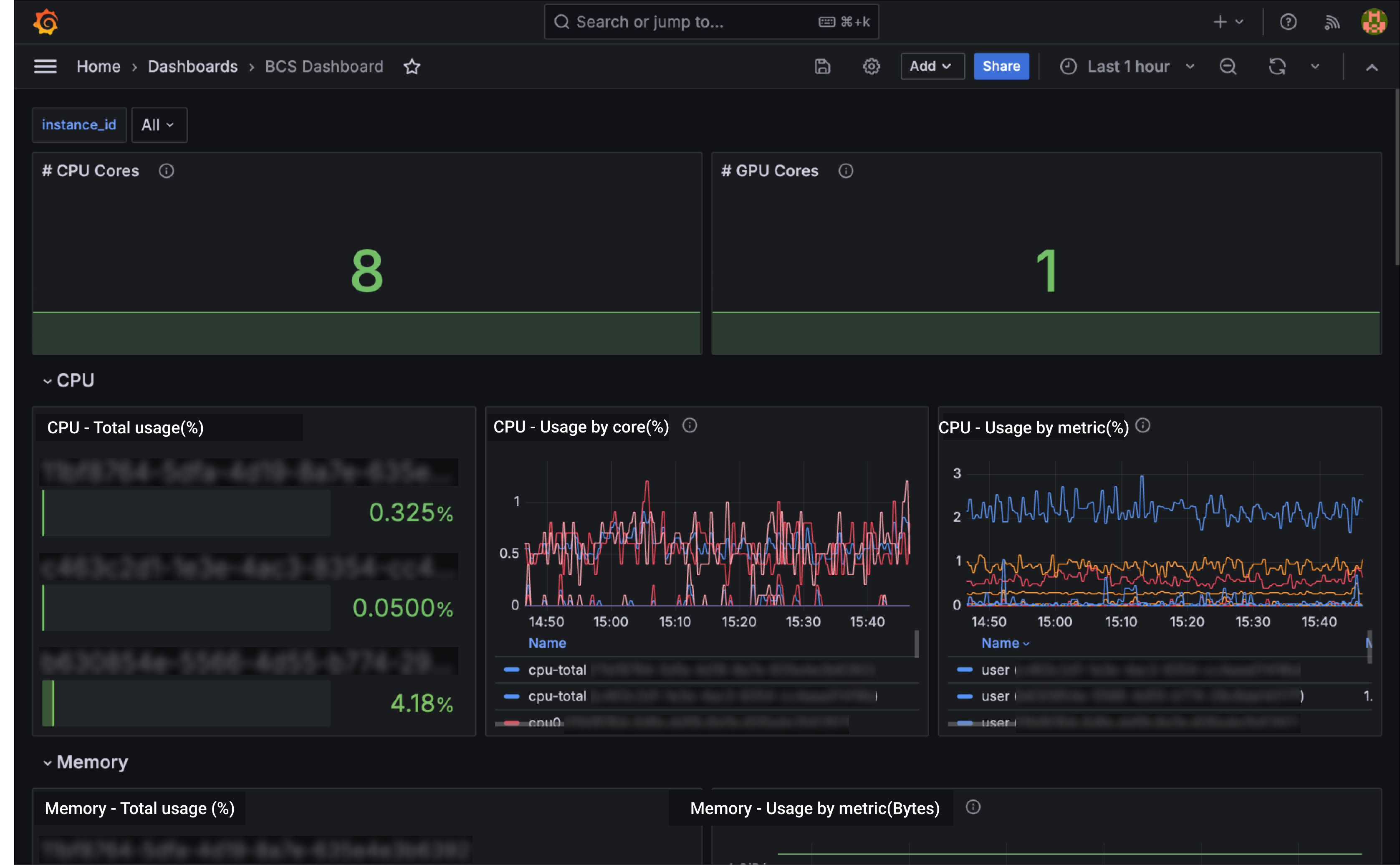This screenshot has height=865, width=1400.
Task: Open the news feed icon
Action: (x=1332, y=22)
